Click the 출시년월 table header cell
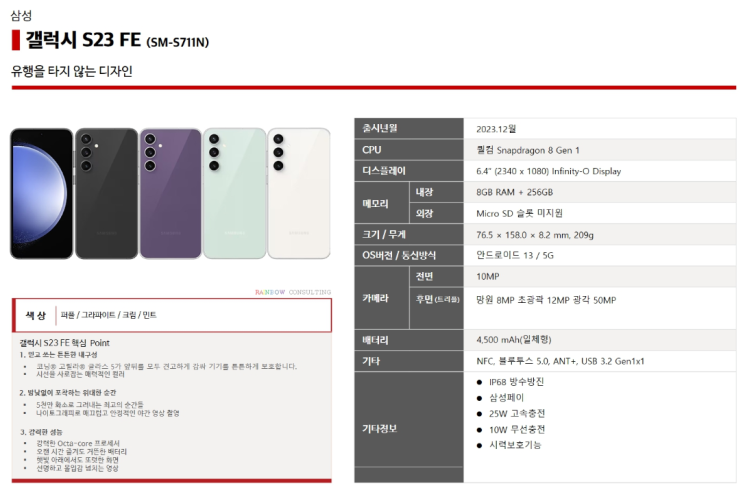Image resolution: width=743 pixels, height=488 pixels. (409, 128)
